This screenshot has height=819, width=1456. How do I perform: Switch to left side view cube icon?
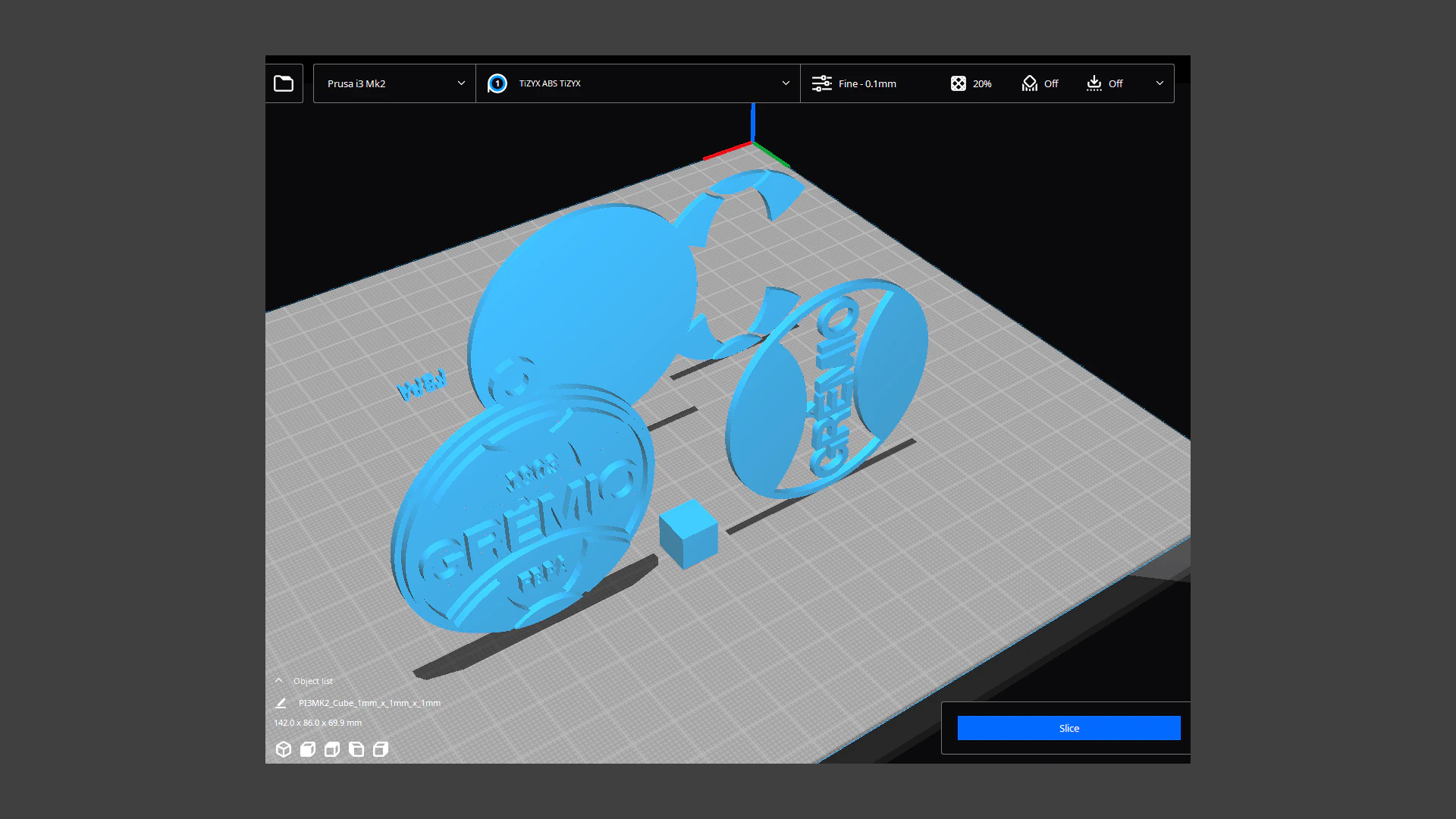pyautogui.click(x=356, y=749)
